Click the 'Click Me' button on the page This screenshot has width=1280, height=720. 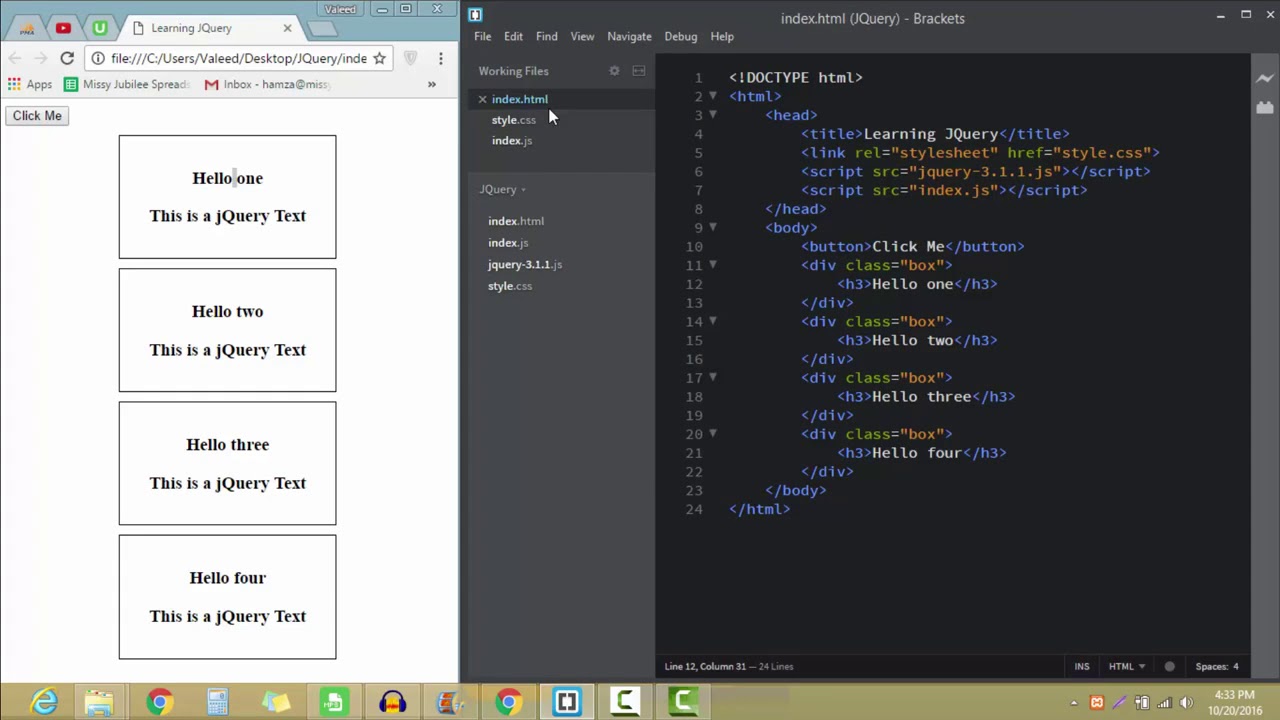point(37,116)
